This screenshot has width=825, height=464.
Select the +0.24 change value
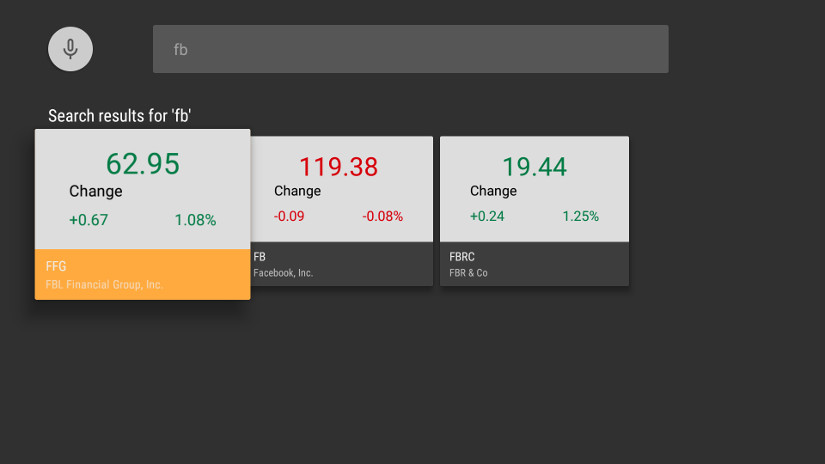pyautogui.click(x=487, y=216)
